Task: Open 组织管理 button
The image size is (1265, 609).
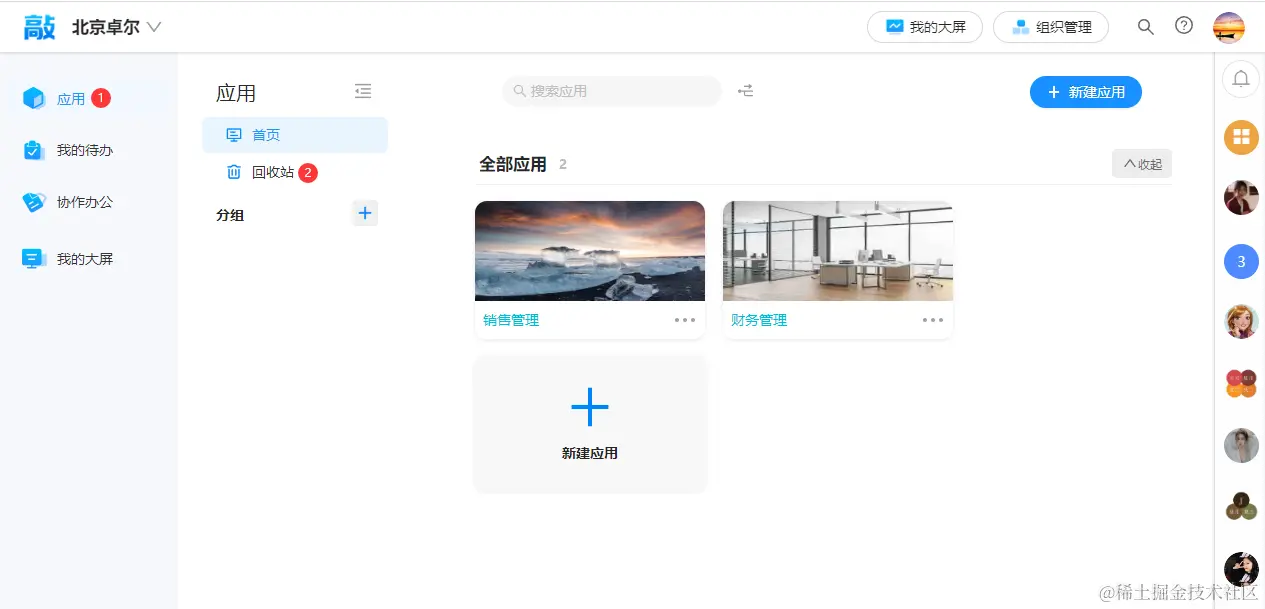Action: pos(1051,27)
